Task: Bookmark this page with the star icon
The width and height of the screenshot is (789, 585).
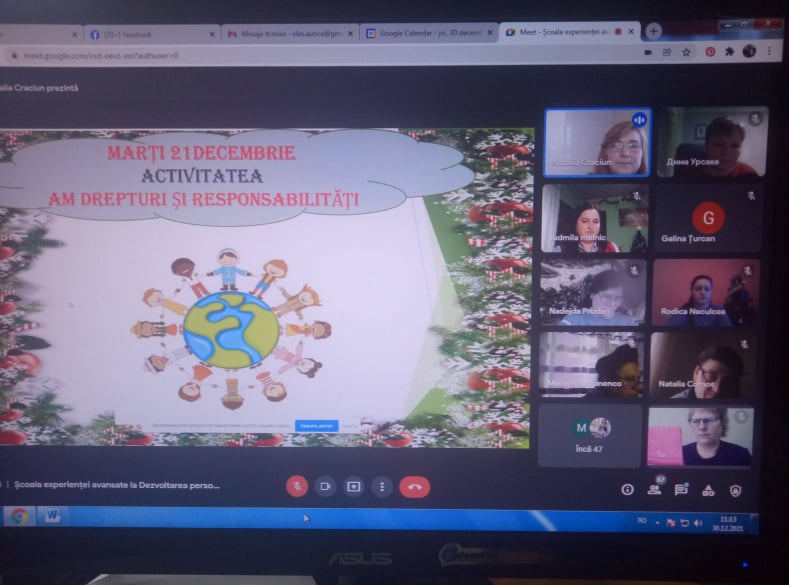Action: [x=686, y=52]
